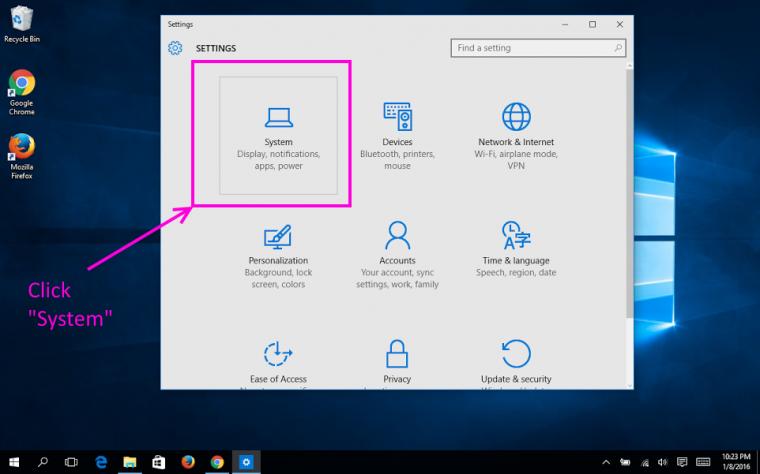
Task: Open the Windows Start menu
Action: [x=14, y=462]
